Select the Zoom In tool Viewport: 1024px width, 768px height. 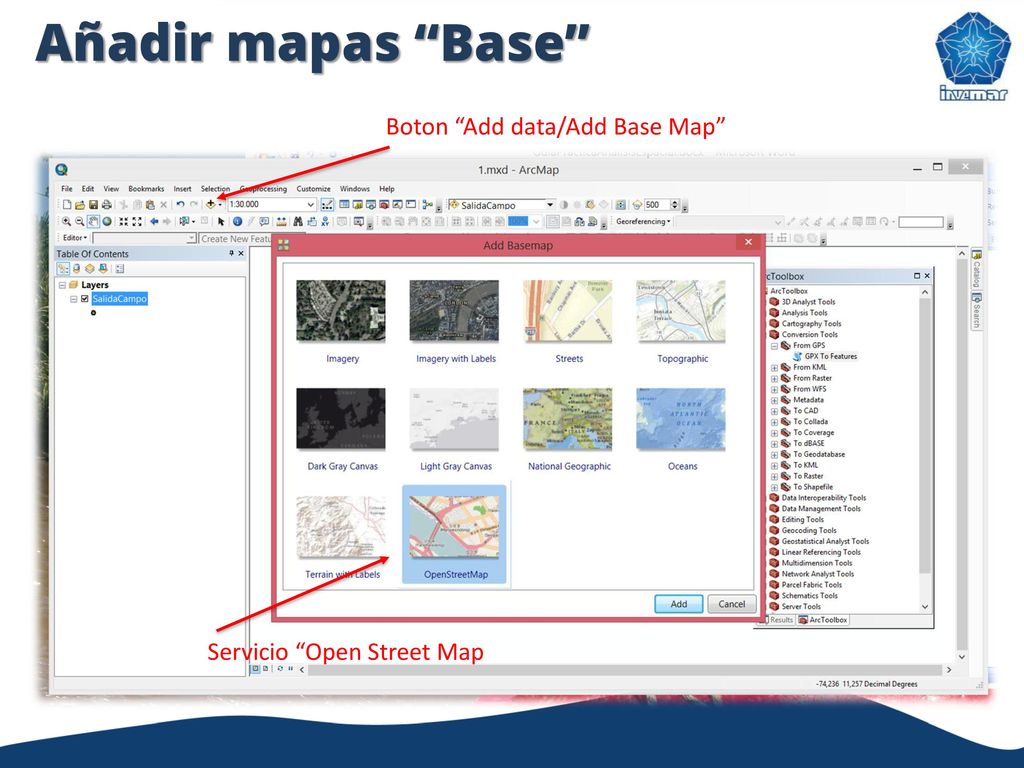point(67,221)
